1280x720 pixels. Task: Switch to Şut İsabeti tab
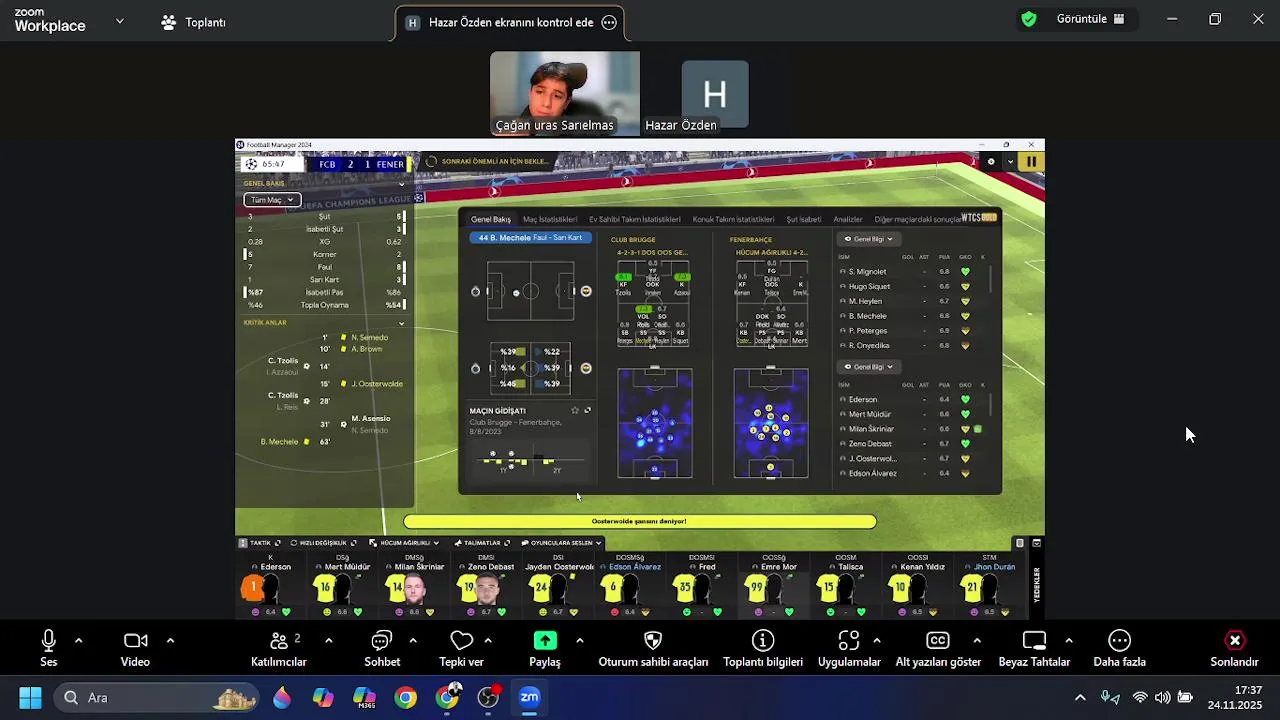[804, 219]
